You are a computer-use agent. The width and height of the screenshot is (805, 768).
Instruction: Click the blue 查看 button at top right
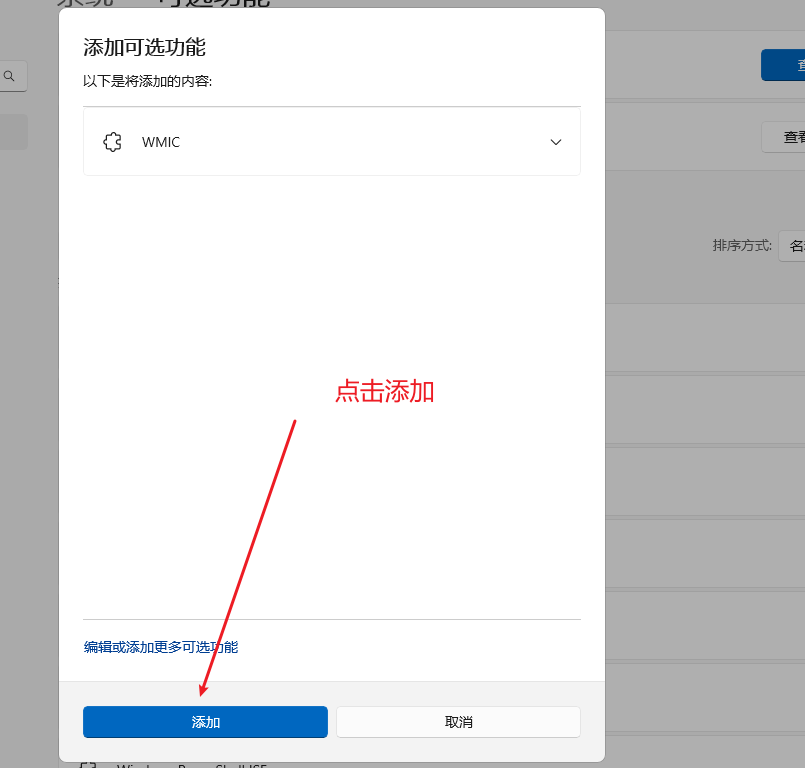(790, 64)
